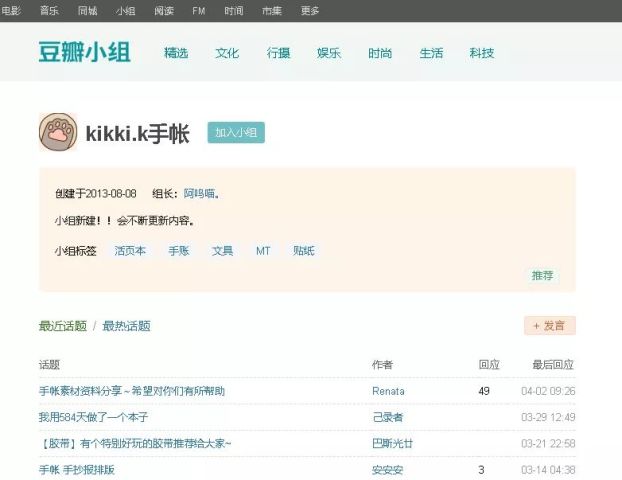
Task: Click the 最后回应 column header
Action: coord(553,365)
